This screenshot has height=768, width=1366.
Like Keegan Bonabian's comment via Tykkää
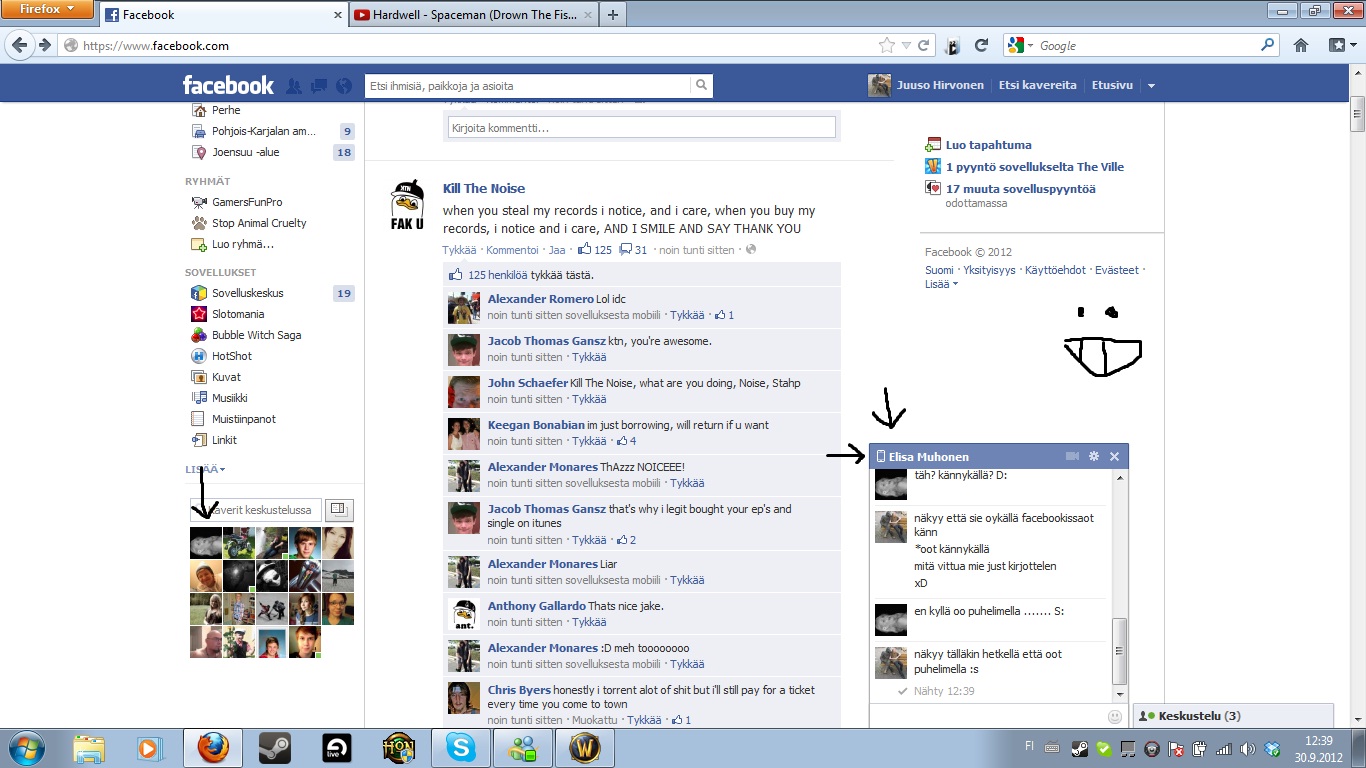[589, 441]
